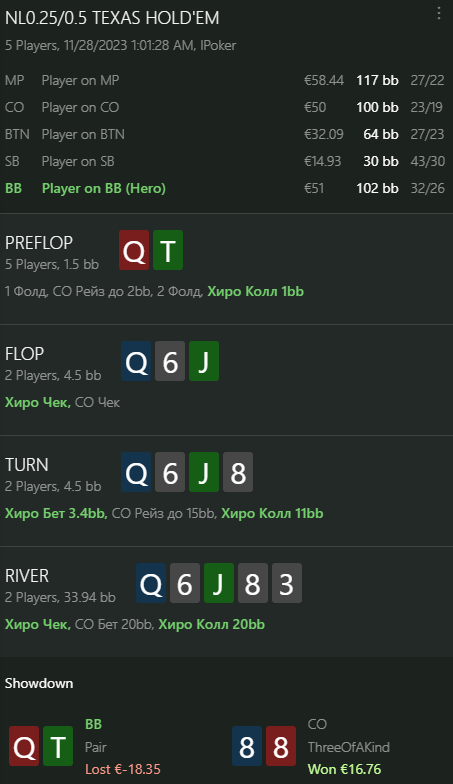The height and width of the screenshot is (784, 453).
Task: Click the TURN section header
Action: [27, 464]
